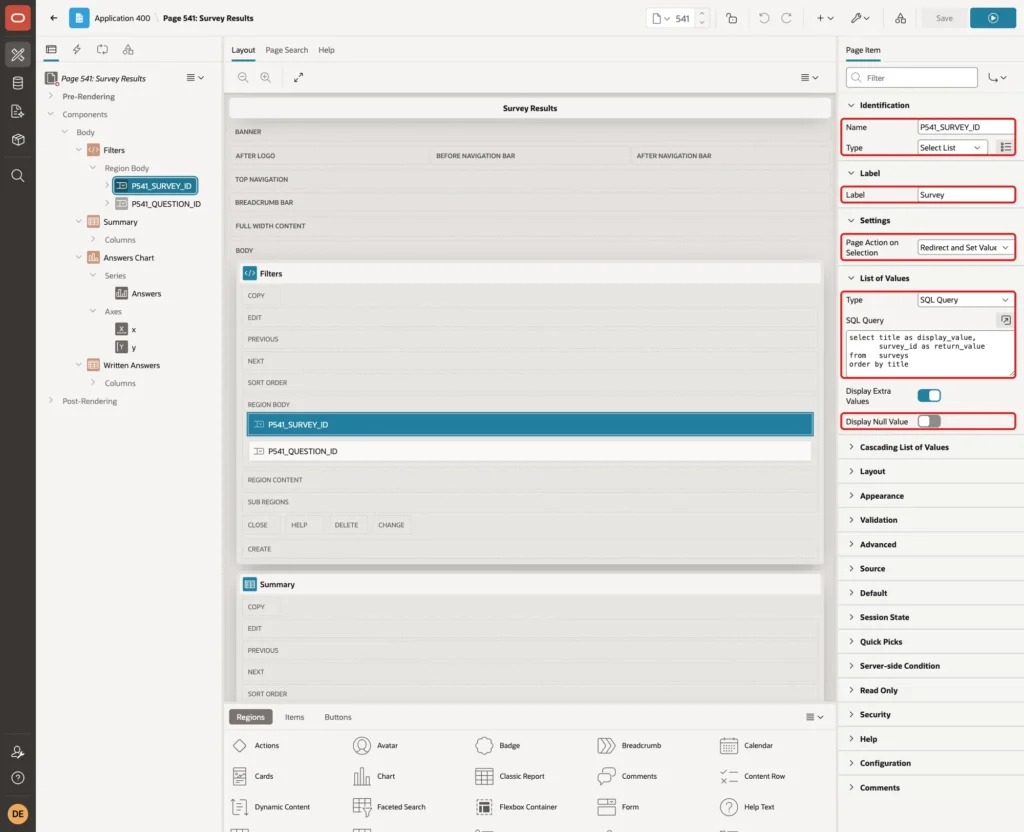Image resolution: width=1024 pixels, height=832 pixels.
Task: Click the Save button
Action: pyautogui.click(x=944, y=18)
